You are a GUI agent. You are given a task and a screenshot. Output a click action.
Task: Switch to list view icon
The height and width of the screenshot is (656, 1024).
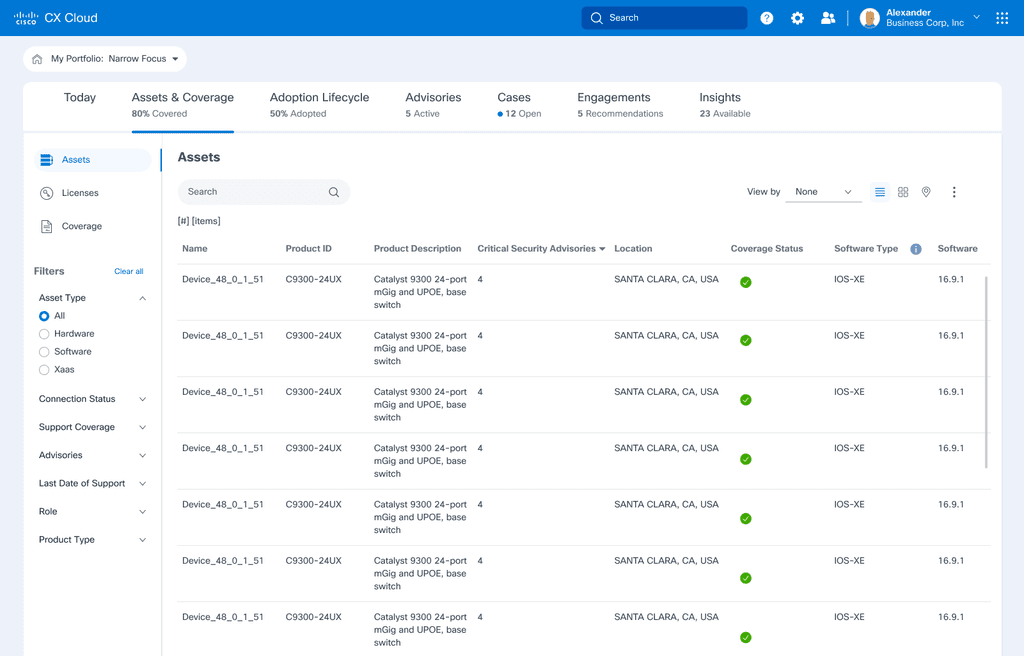point(880,192)
